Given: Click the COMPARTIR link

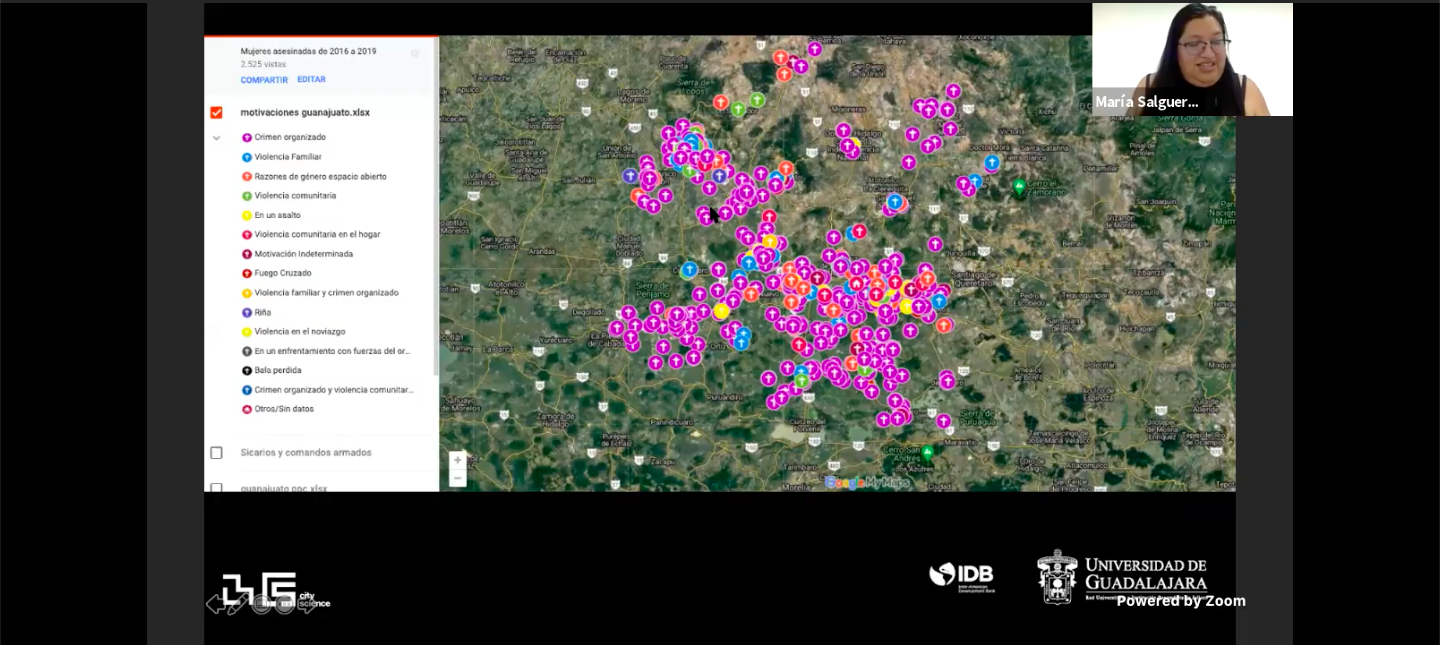Looking at the screenshot, I should click(x=264, y=80).
